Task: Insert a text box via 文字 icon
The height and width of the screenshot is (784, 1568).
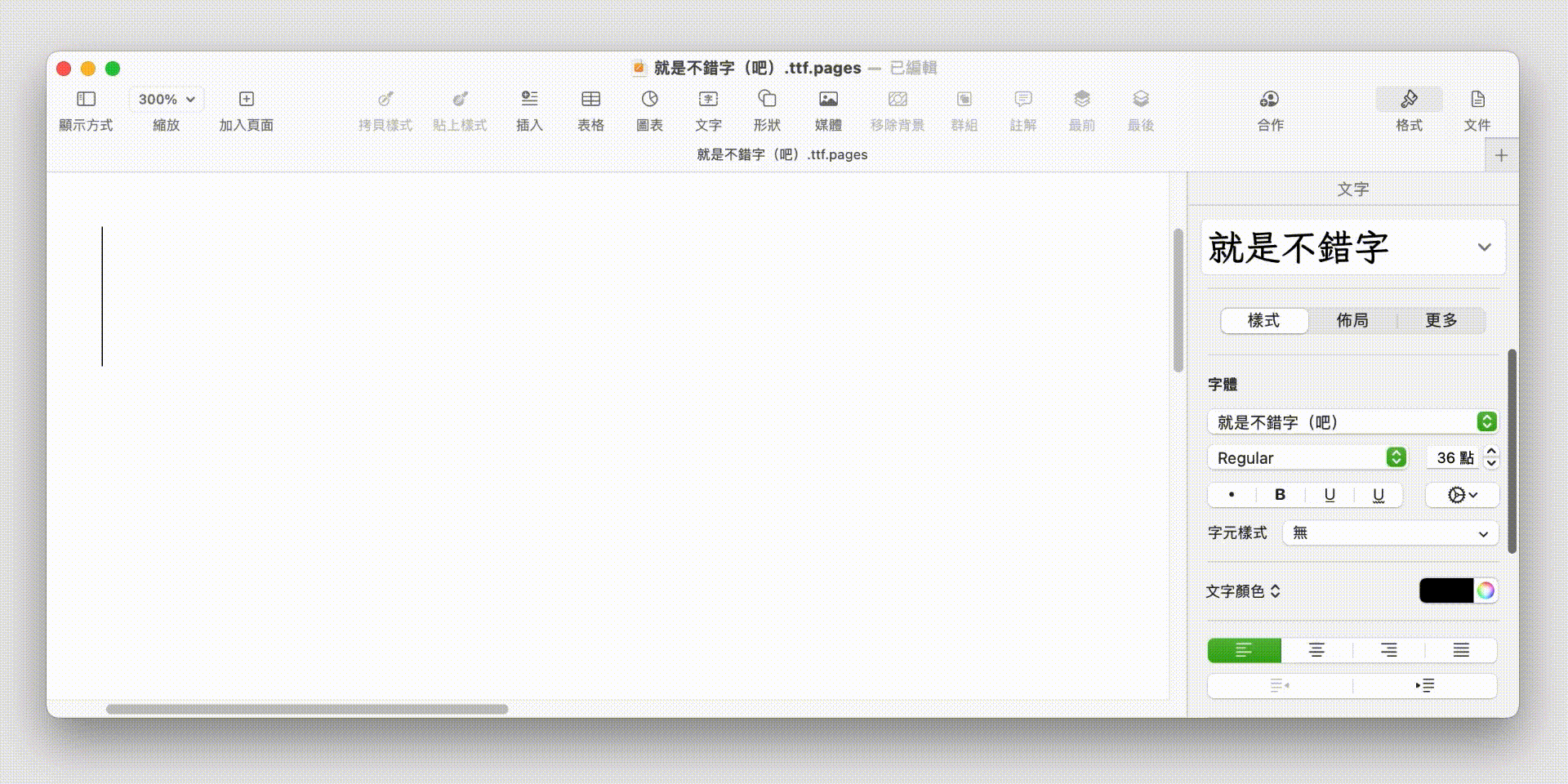Action: point(708,110)
